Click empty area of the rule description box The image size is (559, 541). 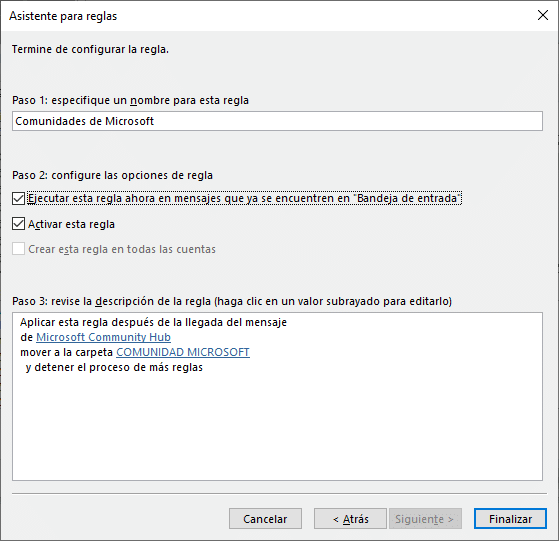(277, 428)
